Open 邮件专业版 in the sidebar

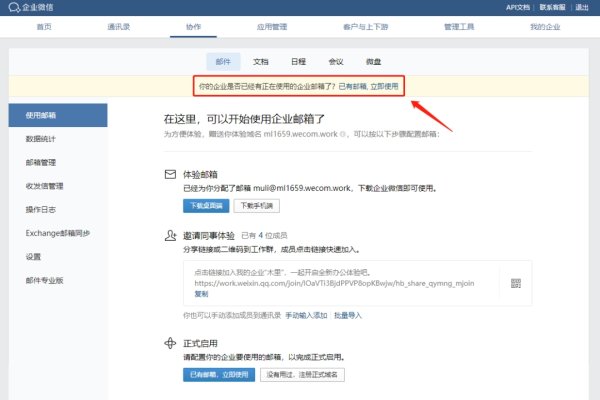pos(44,281)
